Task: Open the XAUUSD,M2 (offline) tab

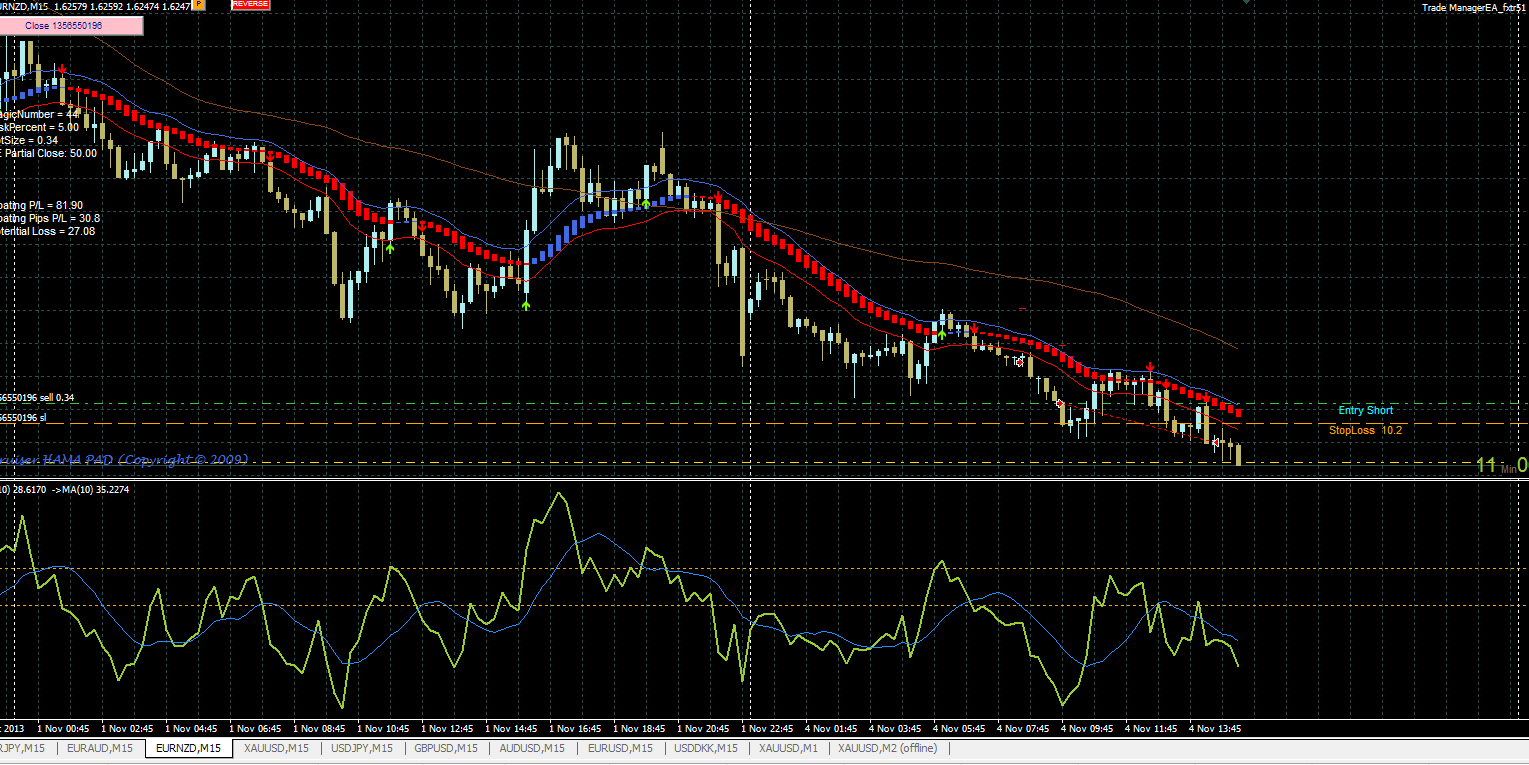Action: [x=888, y=748]
